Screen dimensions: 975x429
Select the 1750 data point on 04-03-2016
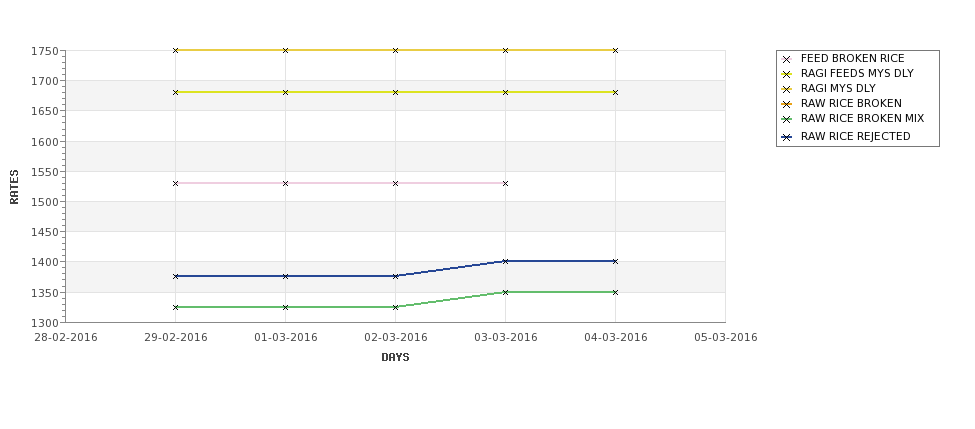[615, 50]
